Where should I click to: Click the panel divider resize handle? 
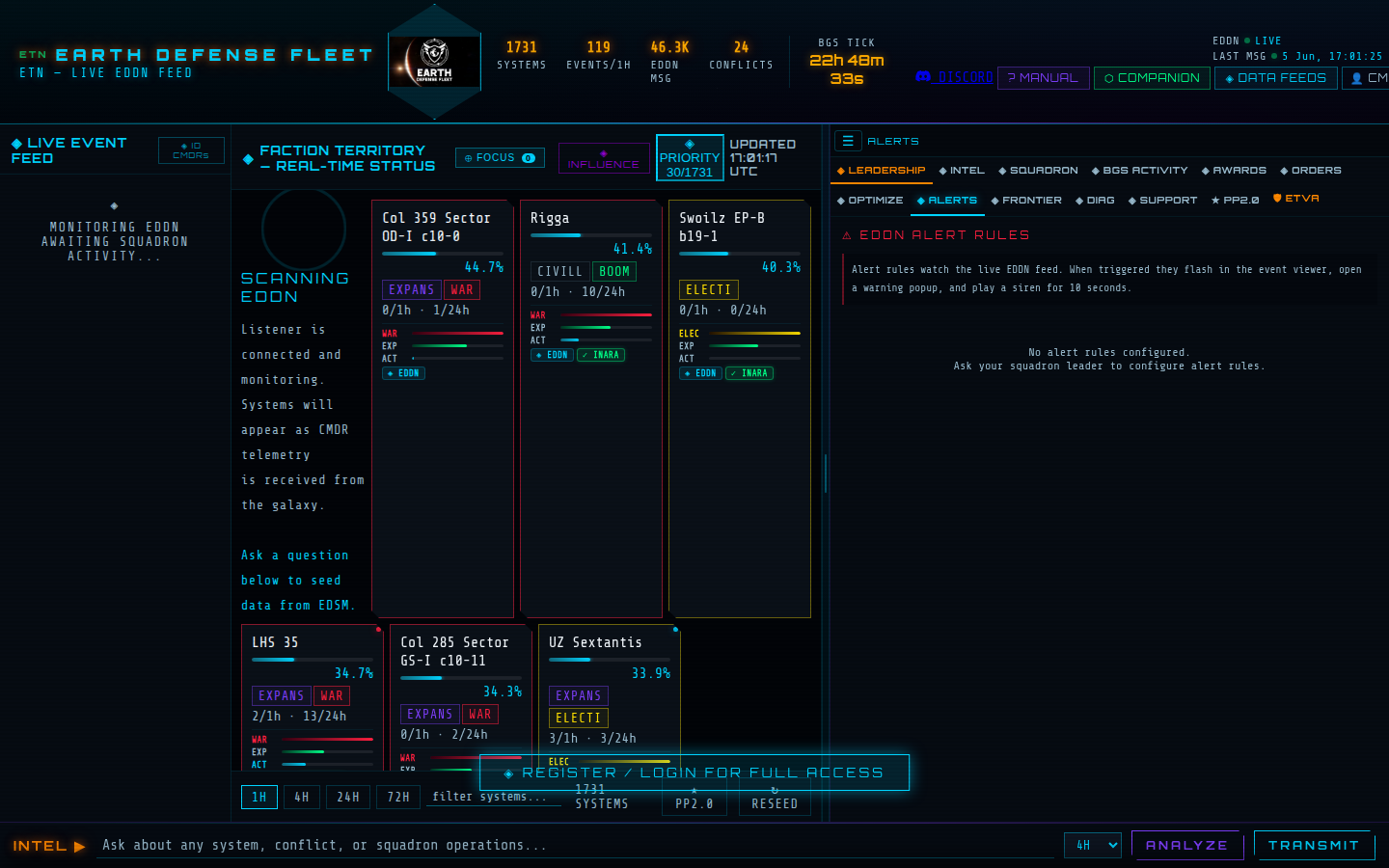pos(826,473)
